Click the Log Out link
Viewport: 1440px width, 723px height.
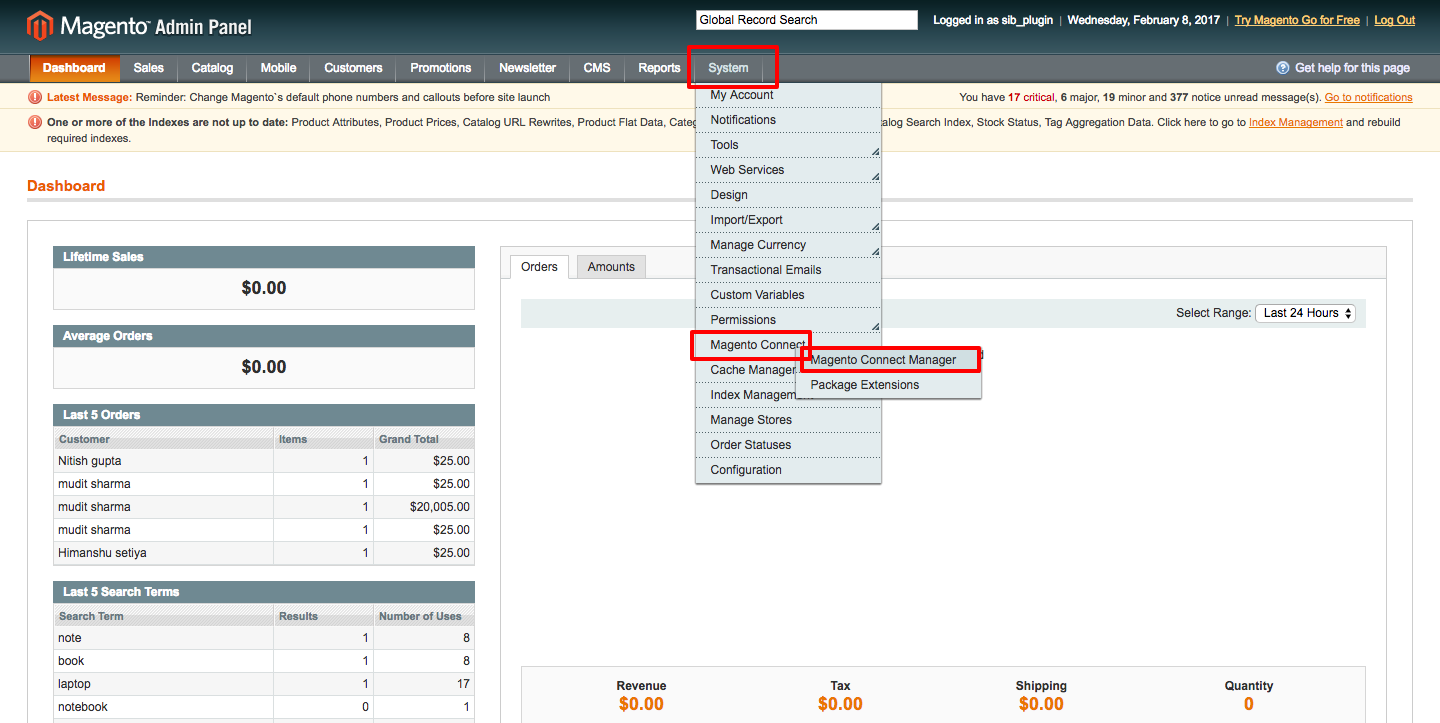tap(1394, 20)
